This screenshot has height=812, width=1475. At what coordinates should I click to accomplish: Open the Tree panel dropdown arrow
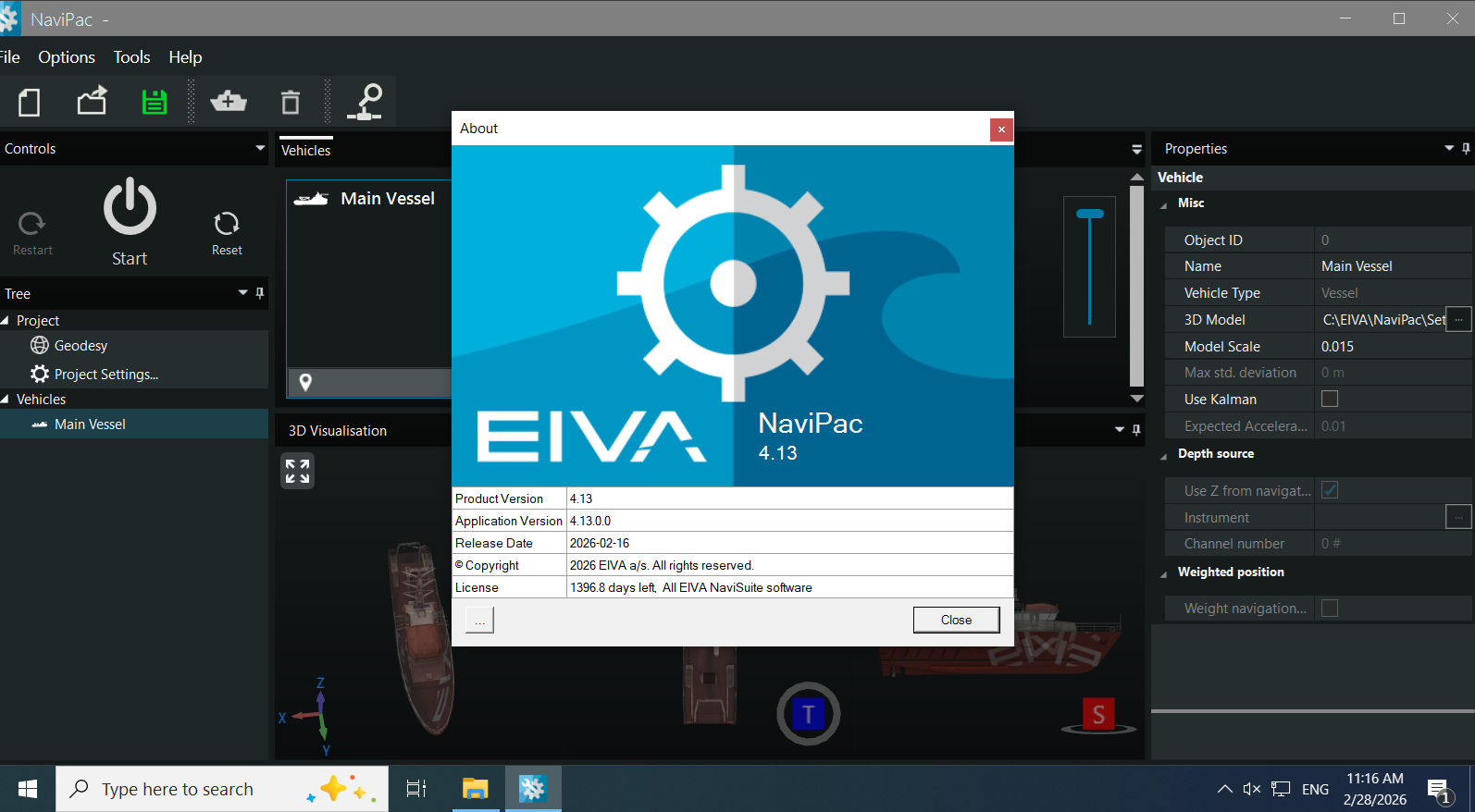click(x=242, y=293)
